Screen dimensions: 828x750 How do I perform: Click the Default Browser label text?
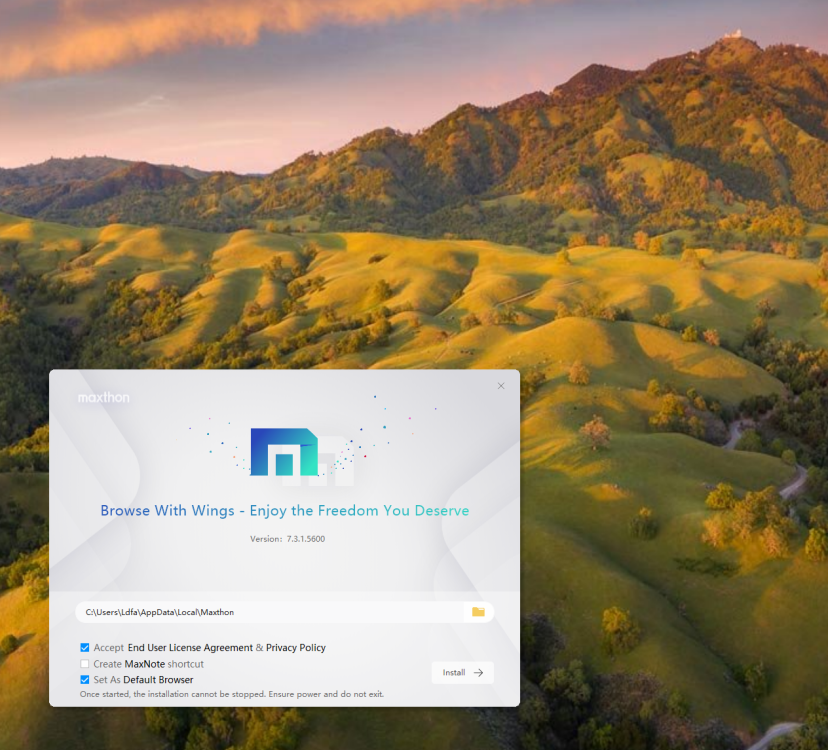click(158, 680)
